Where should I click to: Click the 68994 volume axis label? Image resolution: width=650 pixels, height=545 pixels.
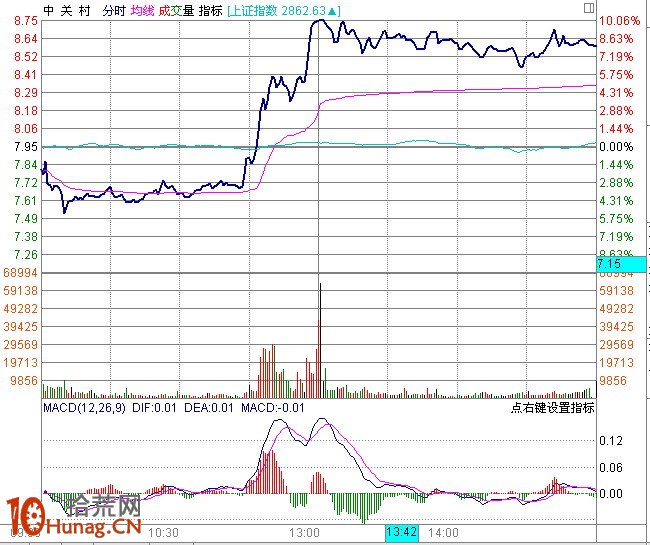coord(20,273)
